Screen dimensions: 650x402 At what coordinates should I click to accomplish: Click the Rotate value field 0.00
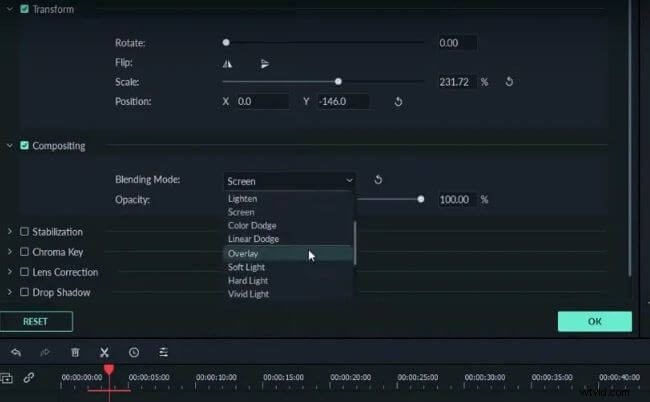457,43
